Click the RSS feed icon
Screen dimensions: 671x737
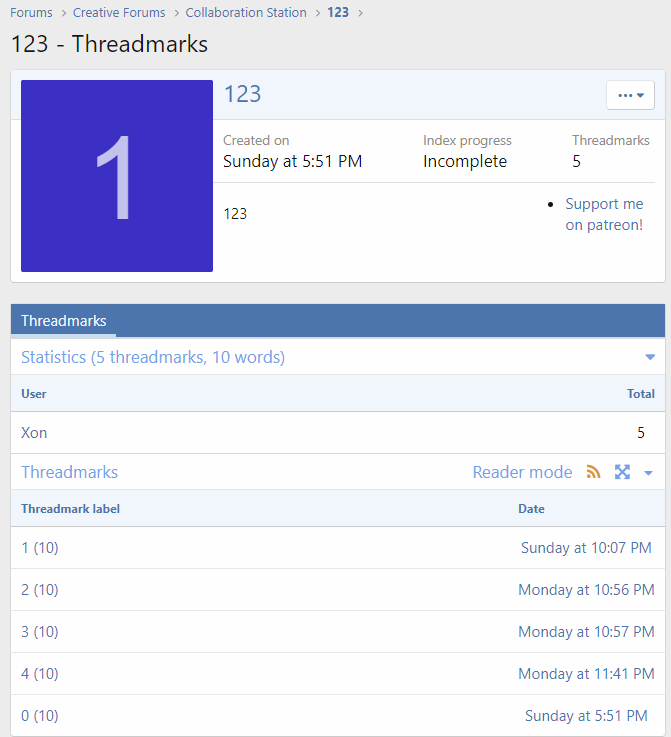coord(594,472)
